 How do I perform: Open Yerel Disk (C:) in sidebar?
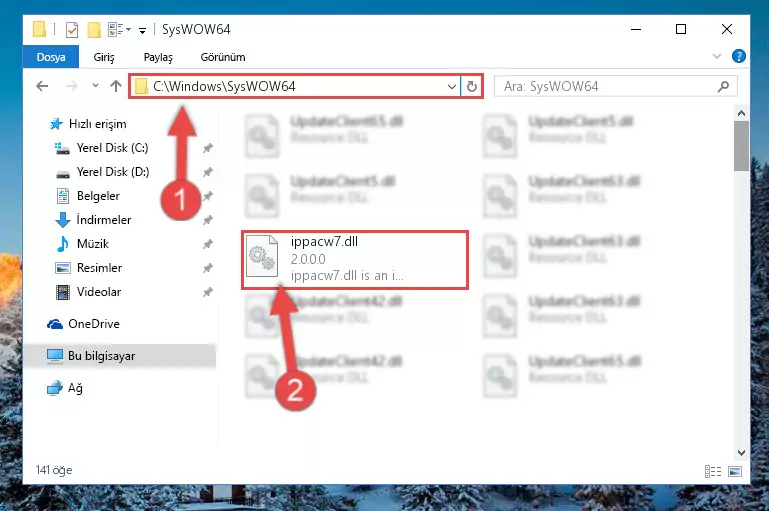pos(112,148)
